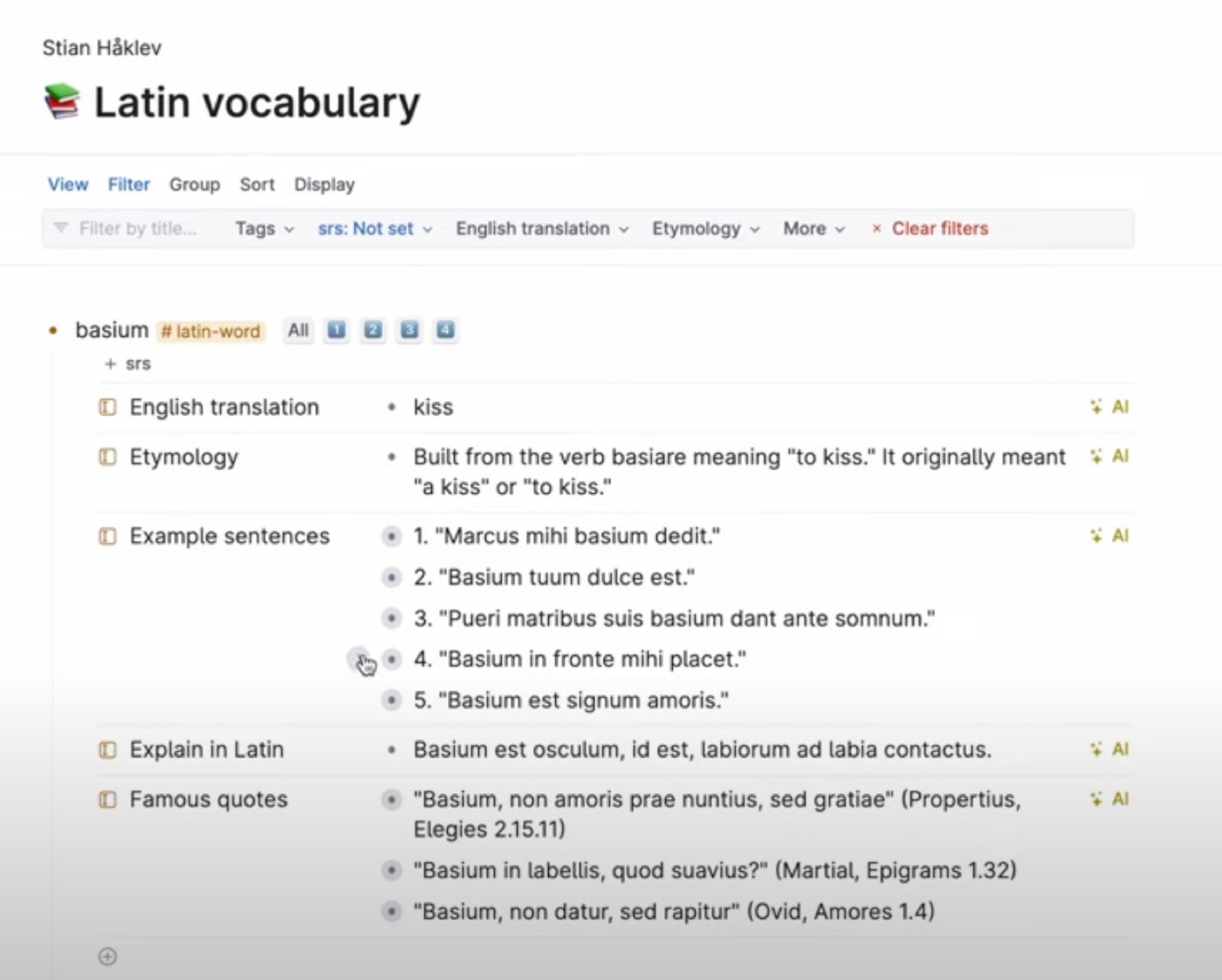Select the All fields toggle
Image resolution: width=1222 pixels, height=980 pixels.
point(299,330)
